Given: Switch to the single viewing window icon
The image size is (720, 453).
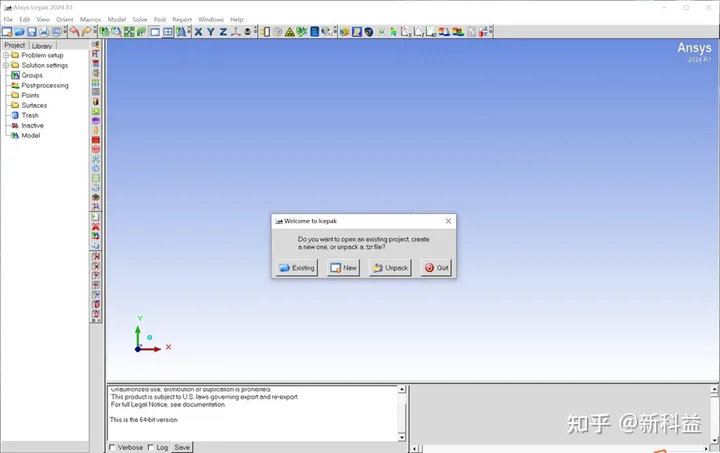Looking at the screenshot, I should coord(155,32).
